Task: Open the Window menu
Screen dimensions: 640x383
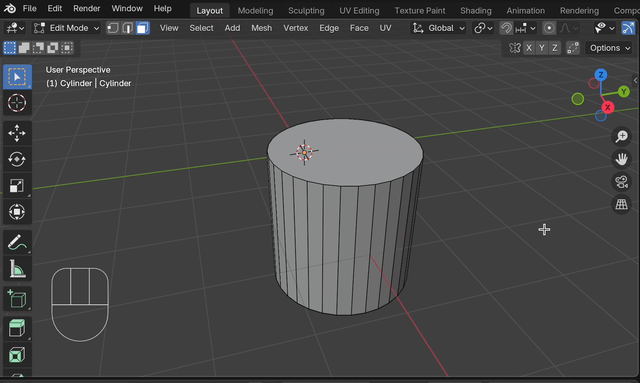Action: [x=127, y=9]
